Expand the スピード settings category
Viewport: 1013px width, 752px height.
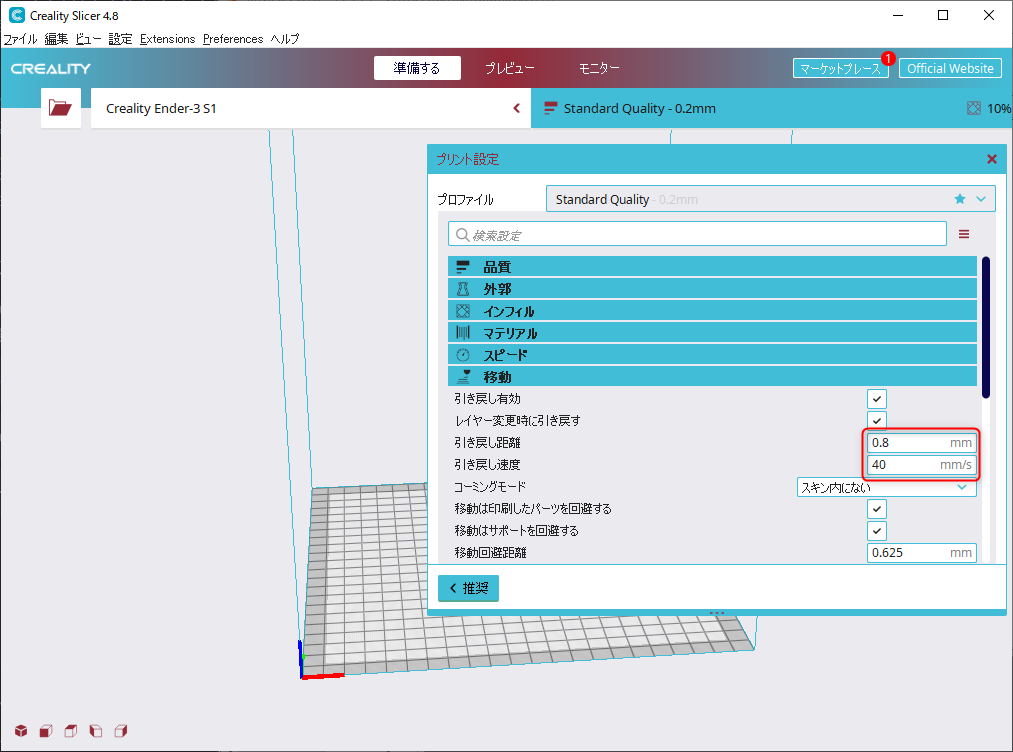click(712, 355)
